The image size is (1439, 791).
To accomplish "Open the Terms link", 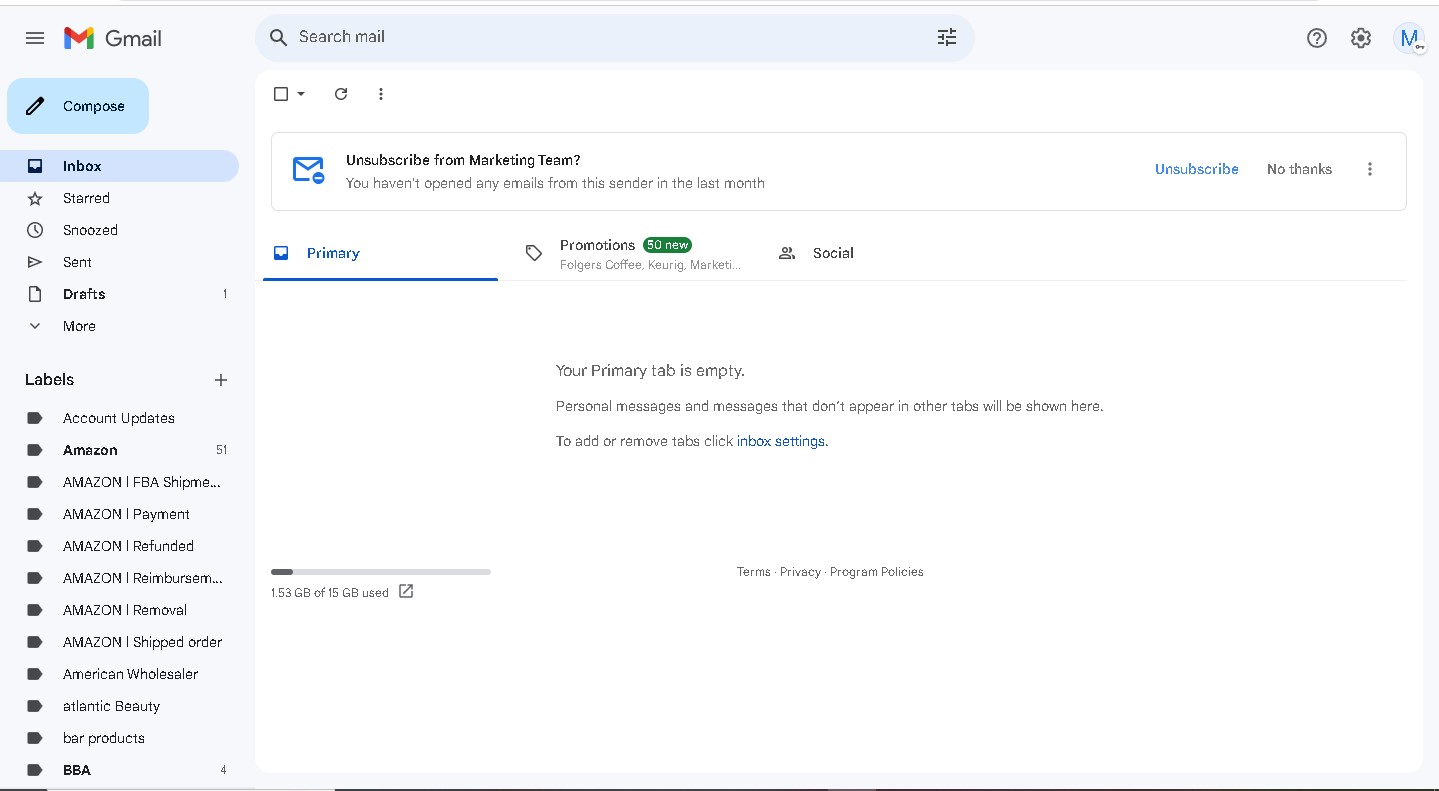I will click(753, 572).
